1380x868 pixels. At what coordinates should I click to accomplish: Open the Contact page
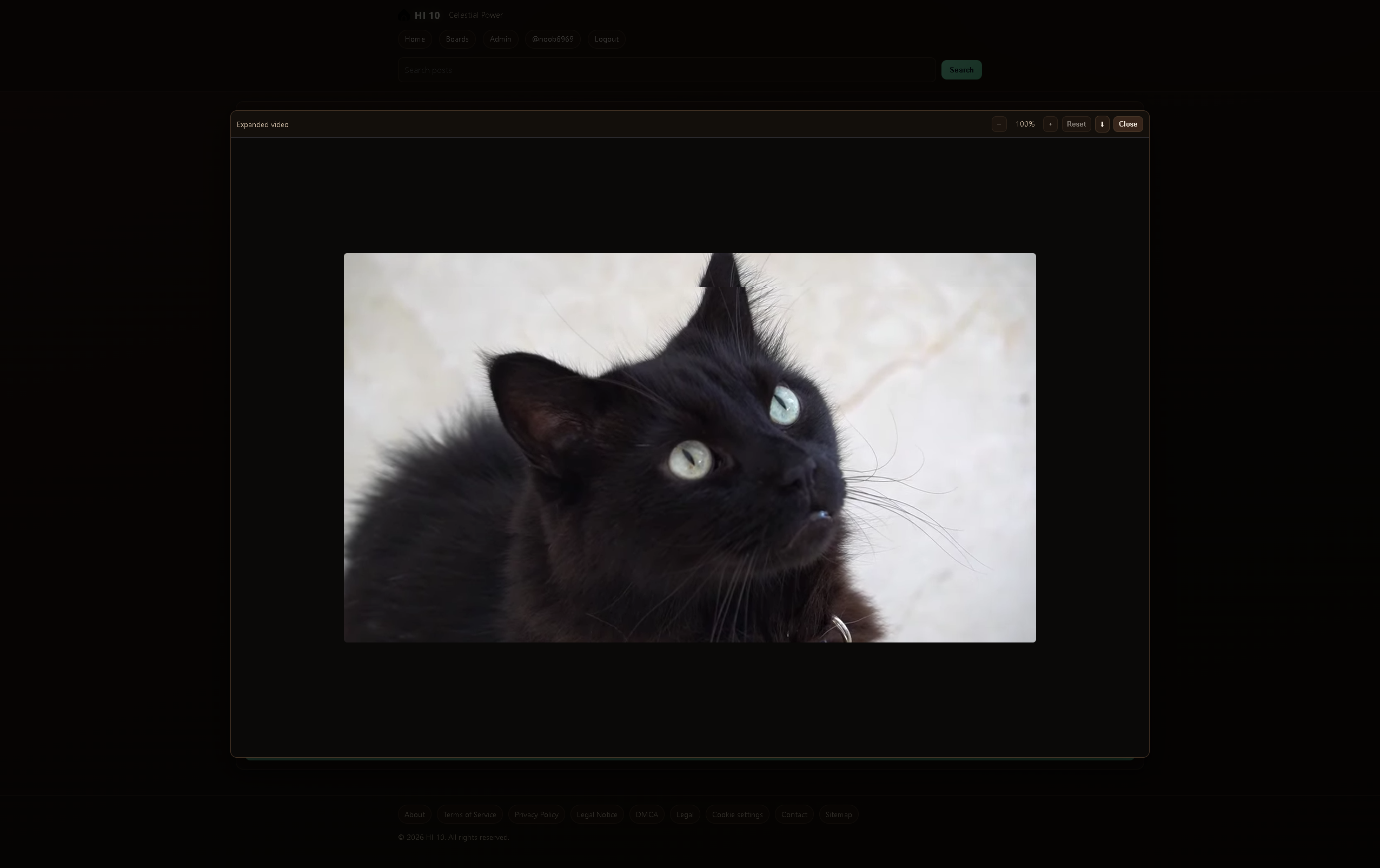pos(794,814)
